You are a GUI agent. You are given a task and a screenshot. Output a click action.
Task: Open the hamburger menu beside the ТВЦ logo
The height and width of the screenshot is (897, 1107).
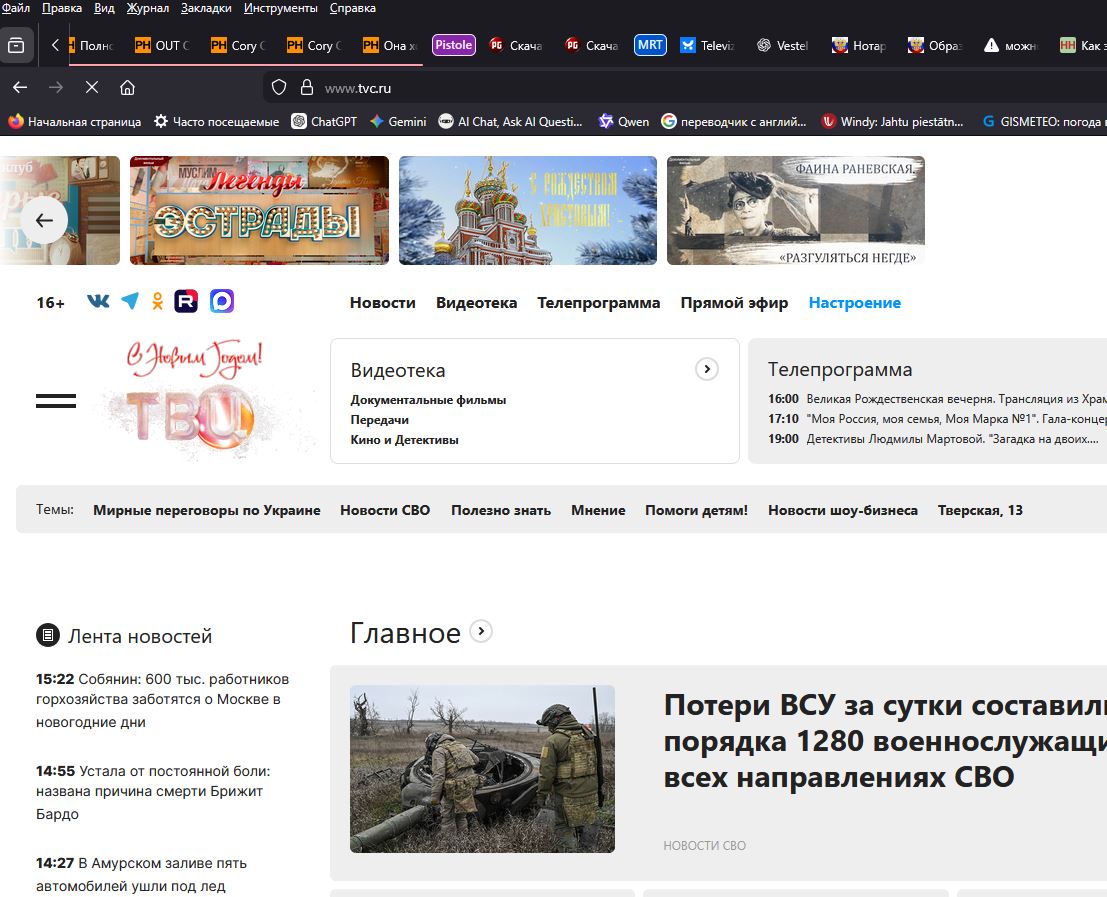coord(56,401)
